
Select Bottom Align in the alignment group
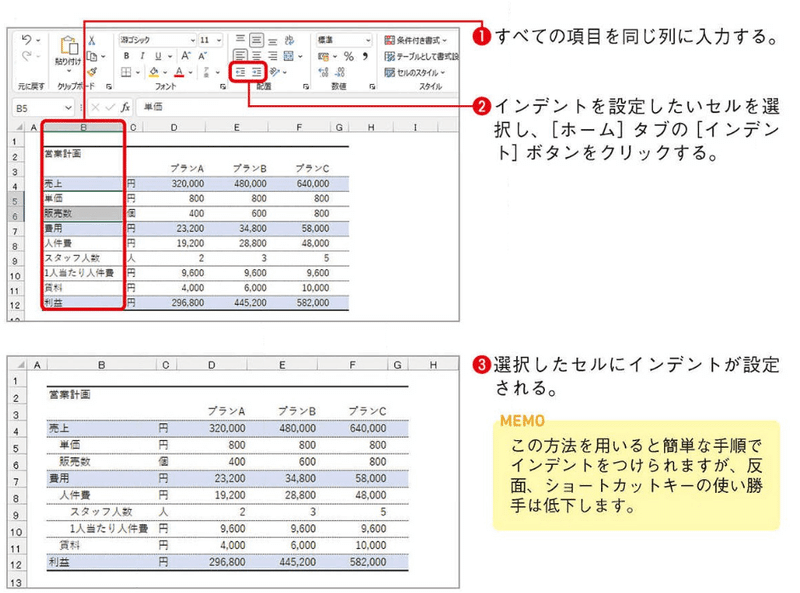pyautogui.click(x=273, y=40)
